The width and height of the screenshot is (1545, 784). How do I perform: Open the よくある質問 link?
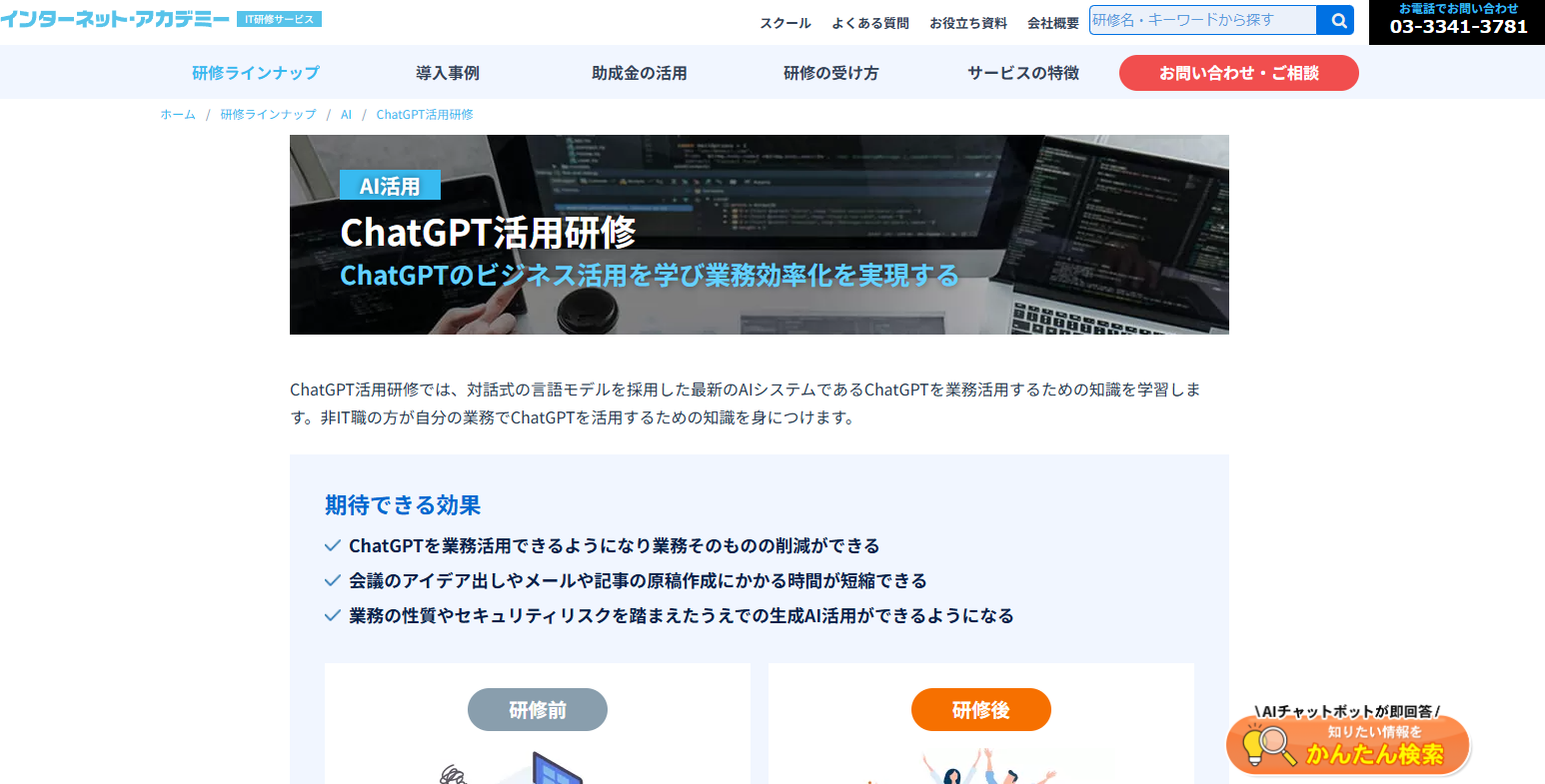pyautogui.click(x=870, y=23)
